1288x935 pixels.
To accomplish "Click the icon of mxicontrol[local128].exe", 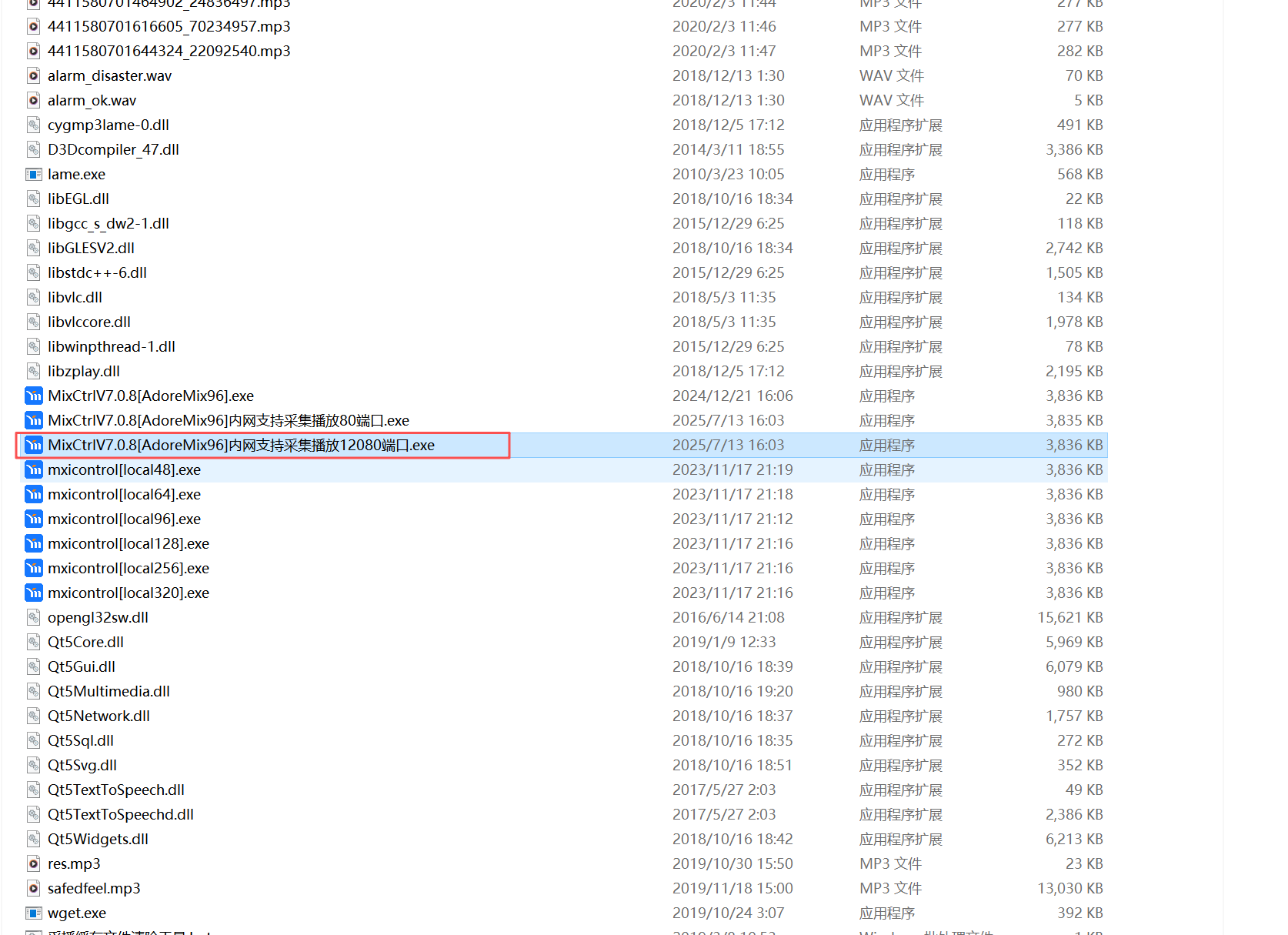I will [34, 544].
